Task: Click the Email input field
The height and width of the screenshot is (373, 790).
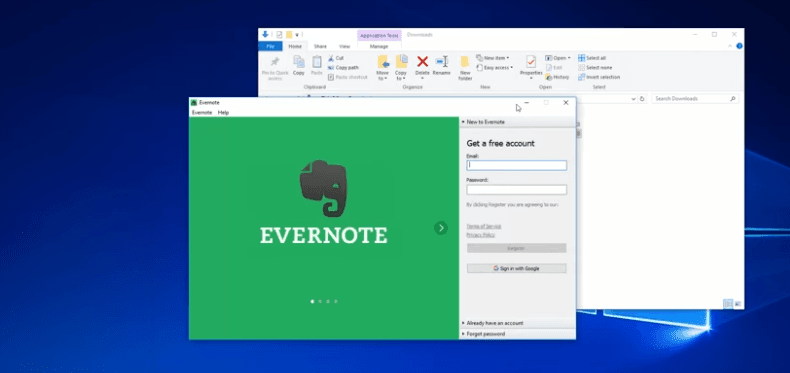Action: point(516,165)
